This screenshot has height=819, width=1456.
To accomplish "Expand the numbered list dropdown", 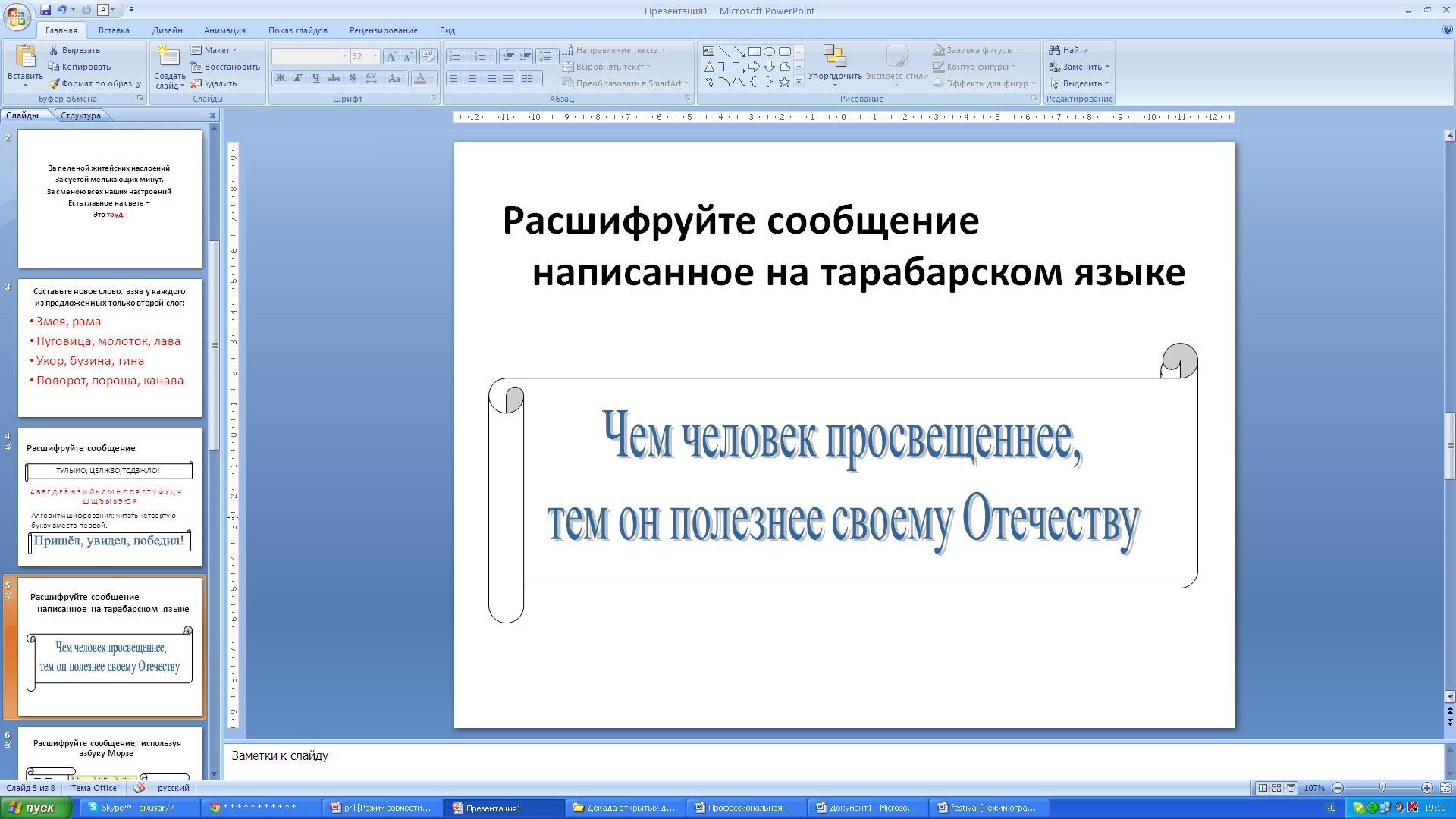I will [x=492, y=56].
